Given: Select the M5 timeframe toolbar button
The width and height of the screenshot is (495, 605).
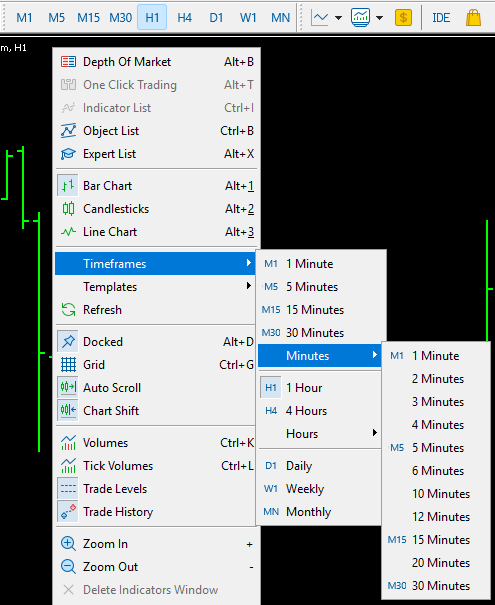Looking at the screenshot, I should click(56, 17).
